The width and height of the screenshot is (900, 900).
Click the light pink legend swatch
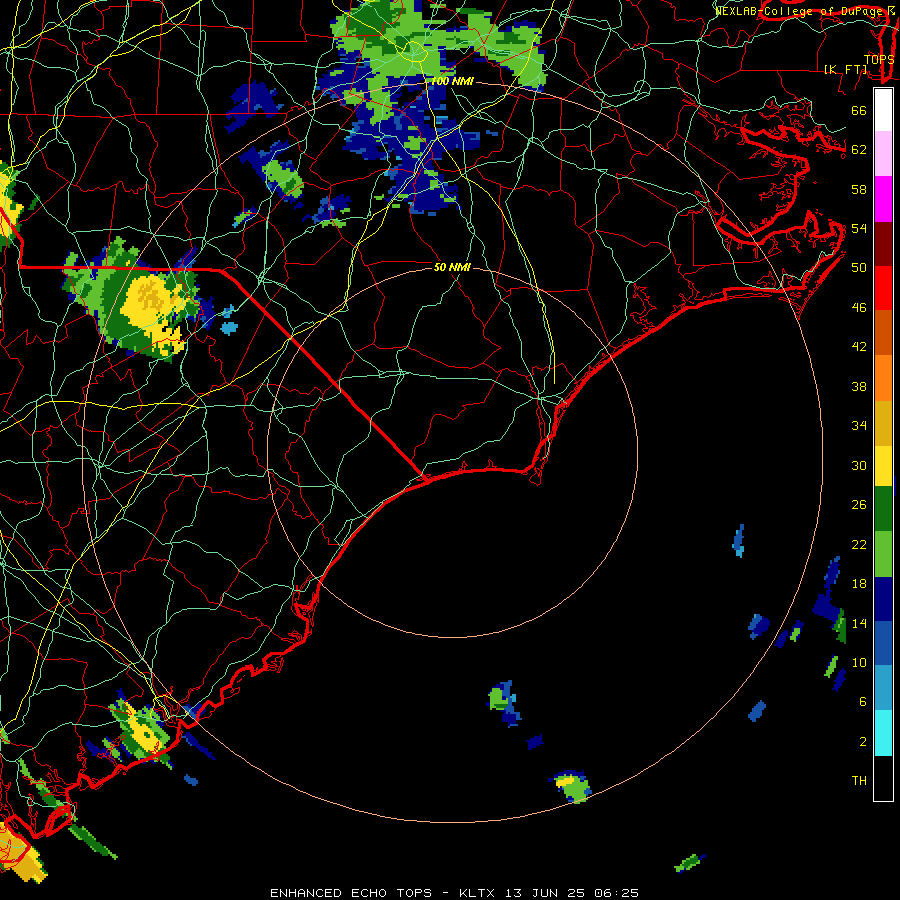883,153
